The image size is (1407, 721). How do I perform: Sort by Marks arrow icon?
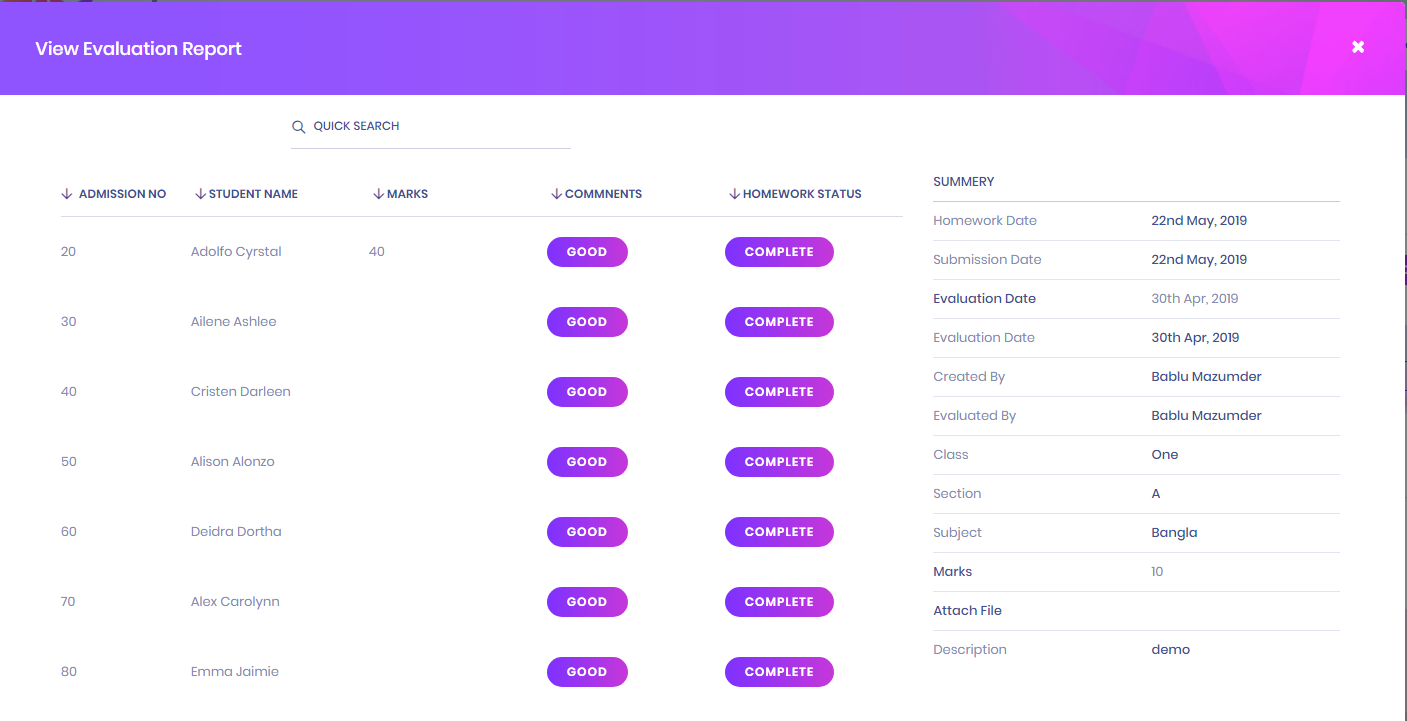[x=378, y=194]
